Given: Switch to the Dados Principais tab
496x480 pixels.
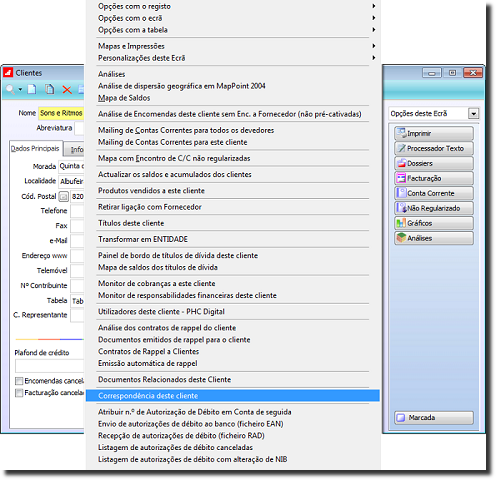Looking at the screenshot, I should click(35, 148).
